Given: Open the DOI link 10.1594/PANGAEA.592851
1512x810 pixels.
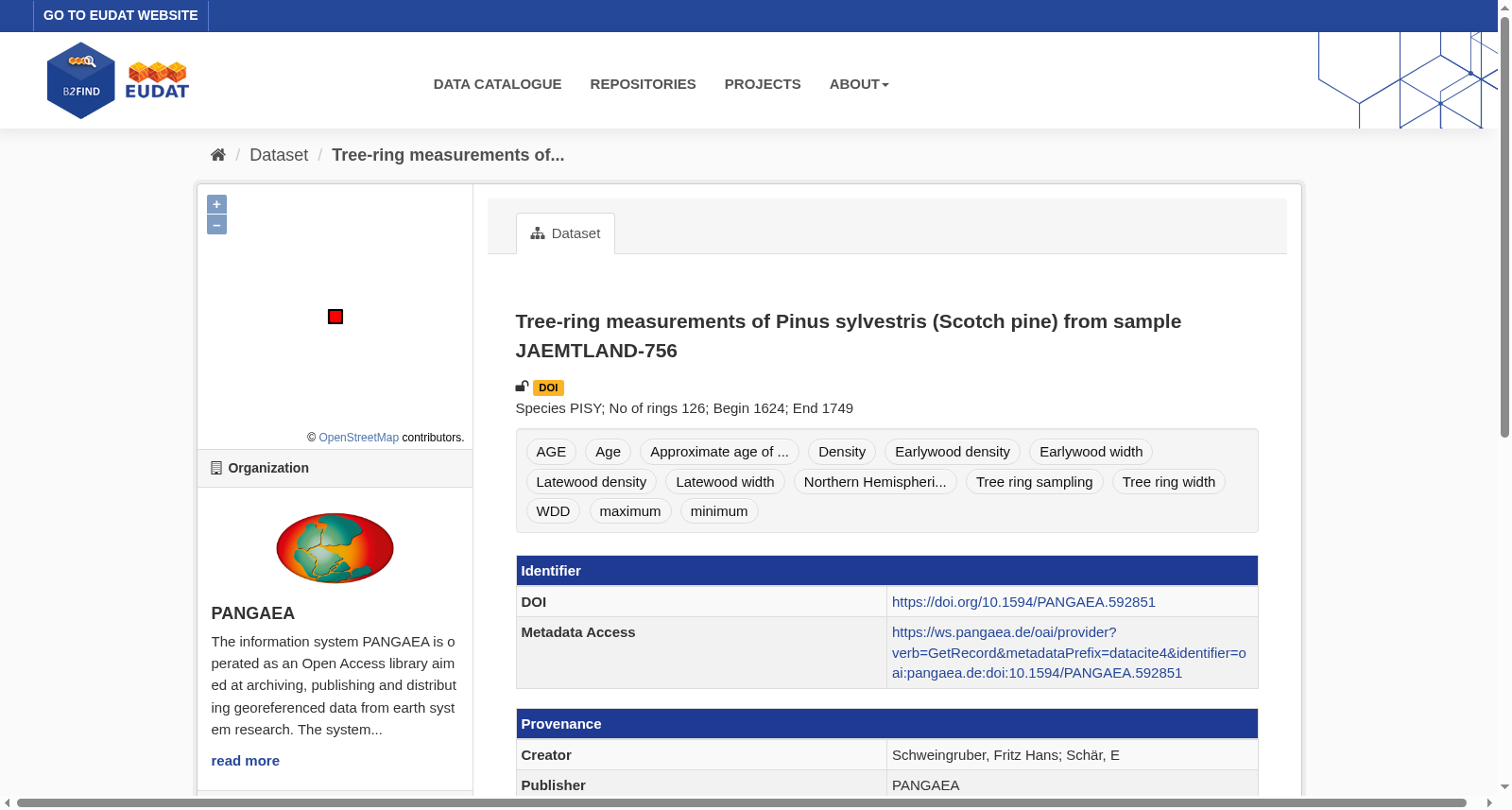Looking at the screenshot, I should tap(1023, 602).
